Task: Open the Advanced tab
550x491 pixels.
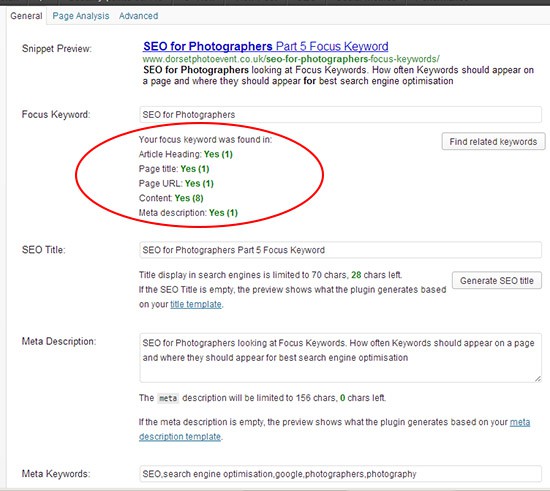Action: coord(139,16)
